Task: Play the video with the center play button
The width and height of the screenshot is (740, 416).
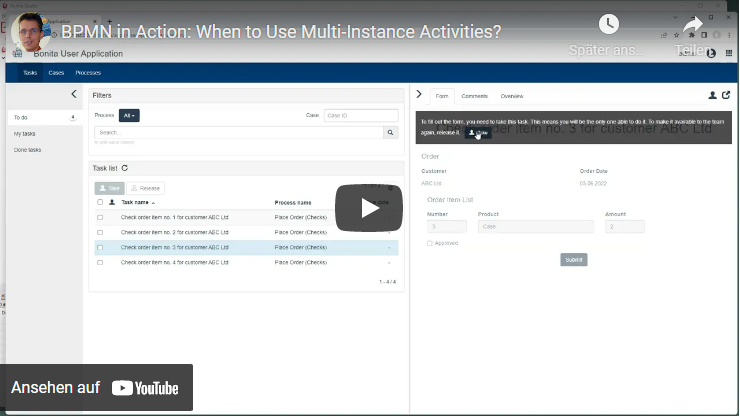Action: [x=369, y=208]
